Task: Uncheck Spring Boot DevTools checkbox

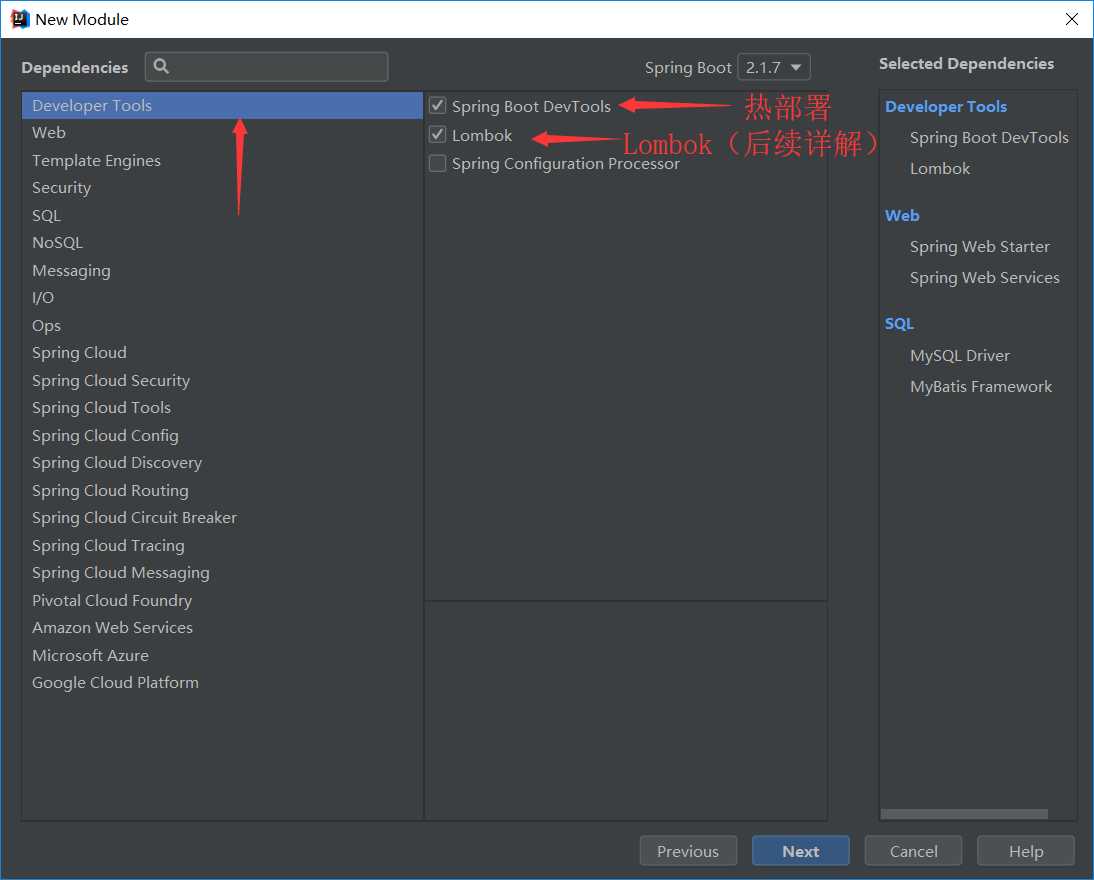Action: click(437, 105)
